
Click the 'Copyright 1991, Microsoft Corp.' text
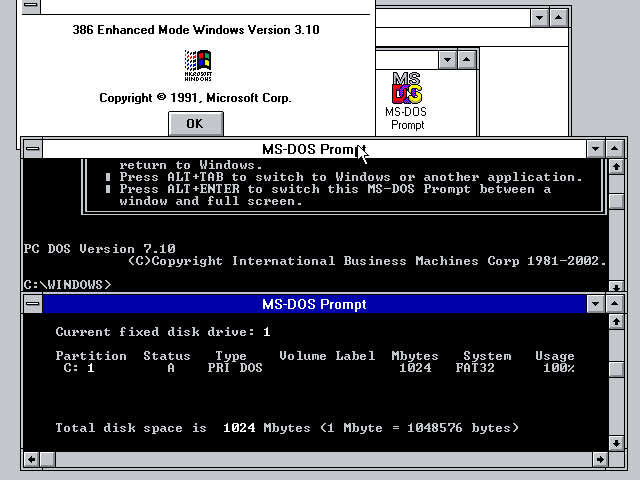click(196, 98)
